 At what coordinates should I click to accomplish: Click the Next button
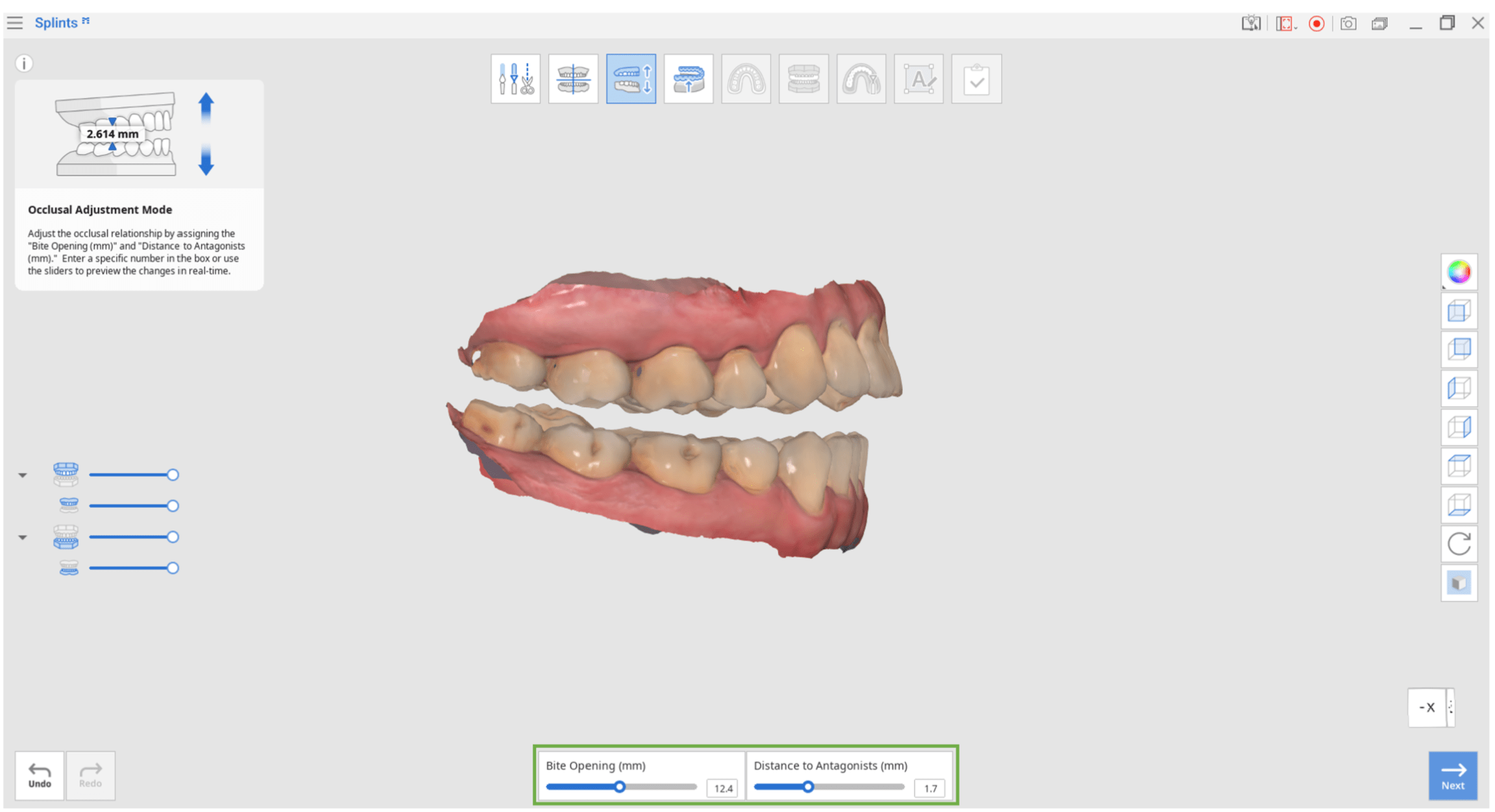pos(1453,776)
